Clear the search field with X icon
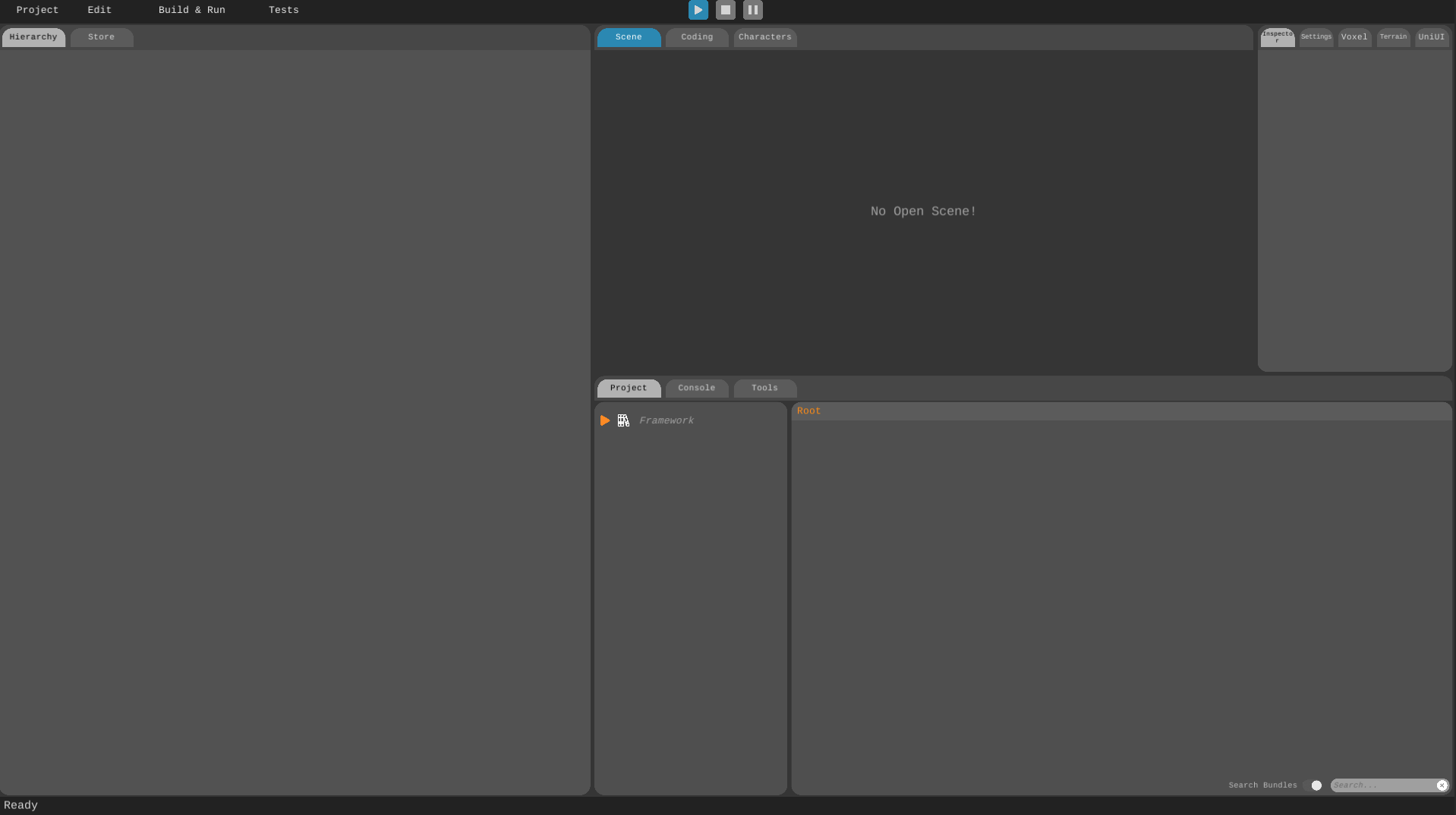This screenshot has height=815, width=1456. [x=1442, y=785]
